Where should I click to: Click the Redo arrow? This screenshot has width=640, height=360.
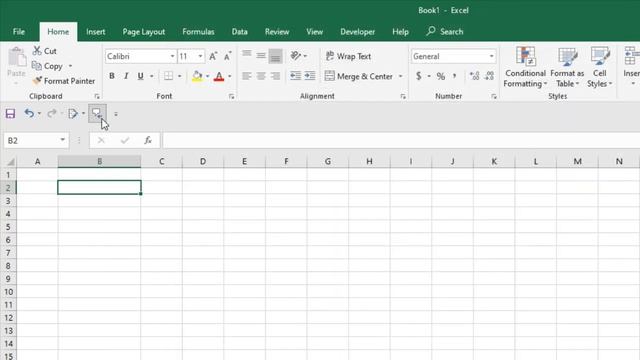51,113
